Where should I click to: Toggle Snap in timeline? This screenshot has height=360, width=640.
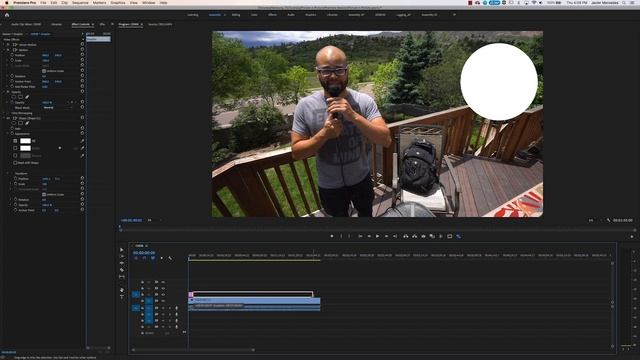(x=144, y=258)
